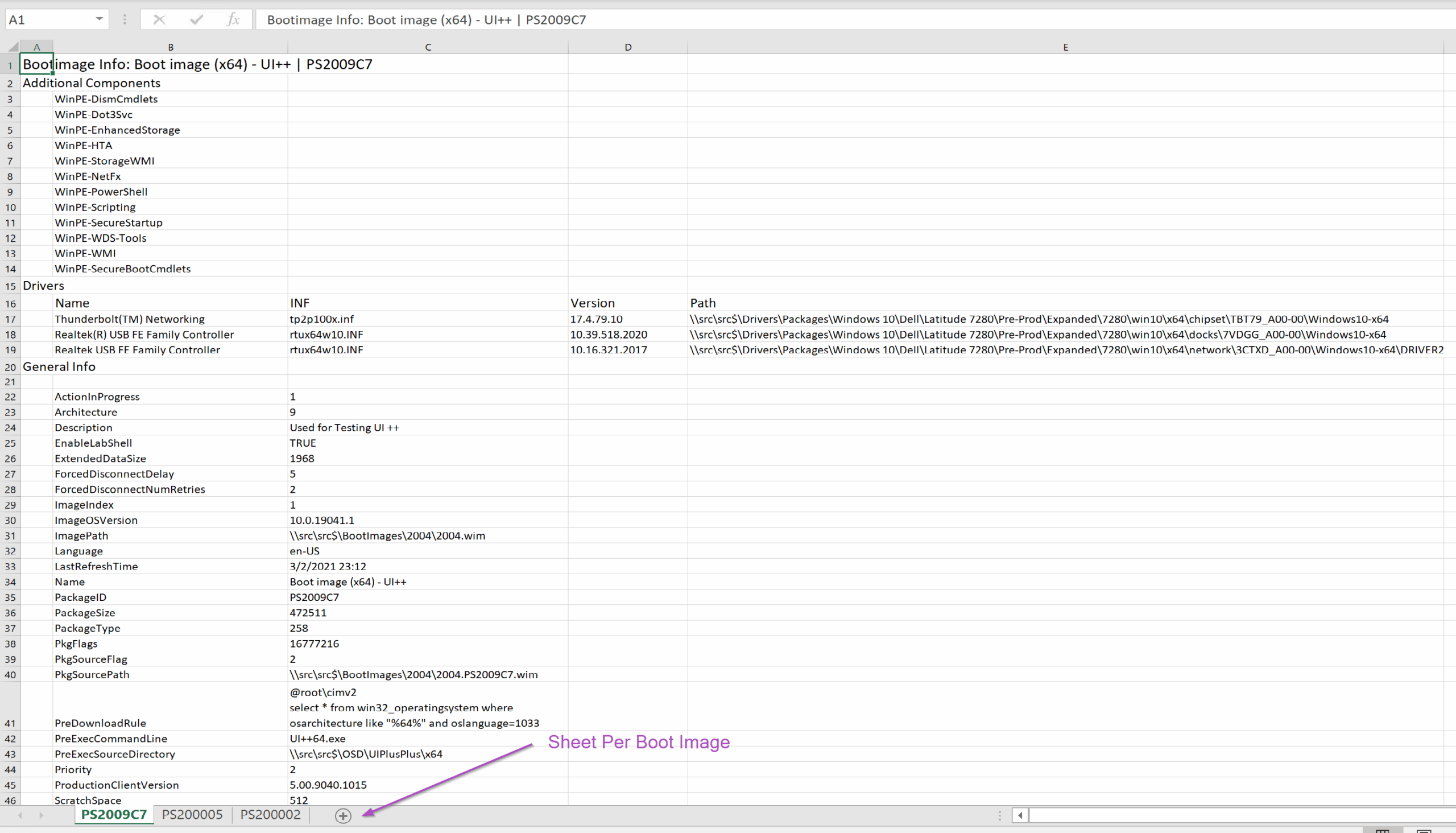Click the Enter checkmark icon in formula bar
1456x833 pixels.
(197, 20)
